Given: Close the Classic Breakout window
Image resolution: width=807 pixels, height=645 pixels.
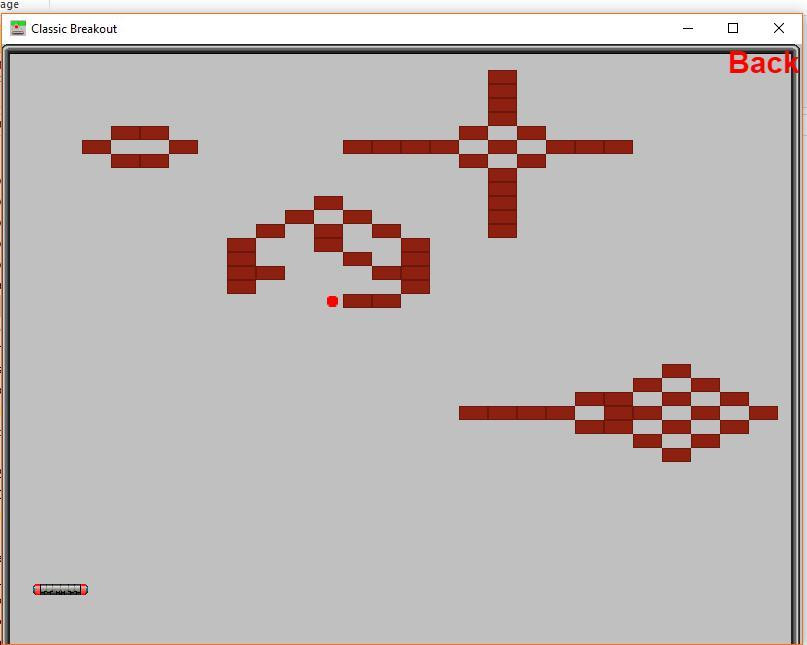Looking at the screenshot, I should [779, 28].
